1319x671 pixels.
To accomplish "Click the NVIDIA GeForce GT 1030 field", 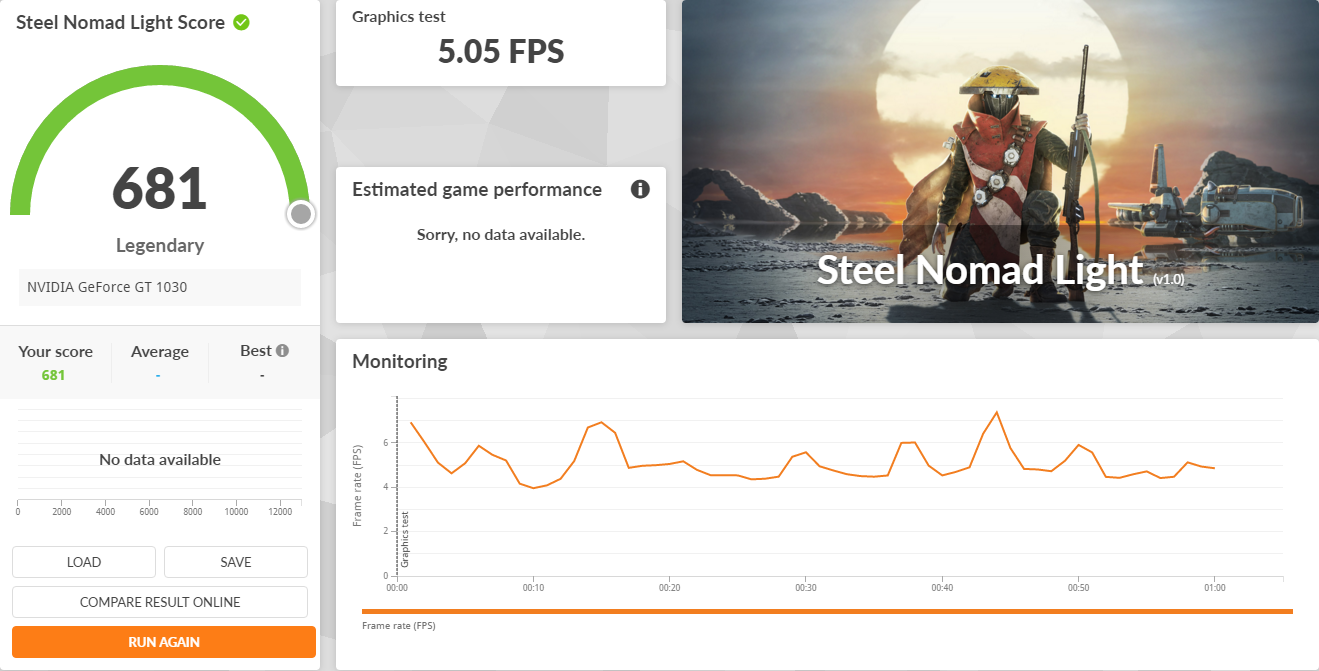I will [160, 287].
